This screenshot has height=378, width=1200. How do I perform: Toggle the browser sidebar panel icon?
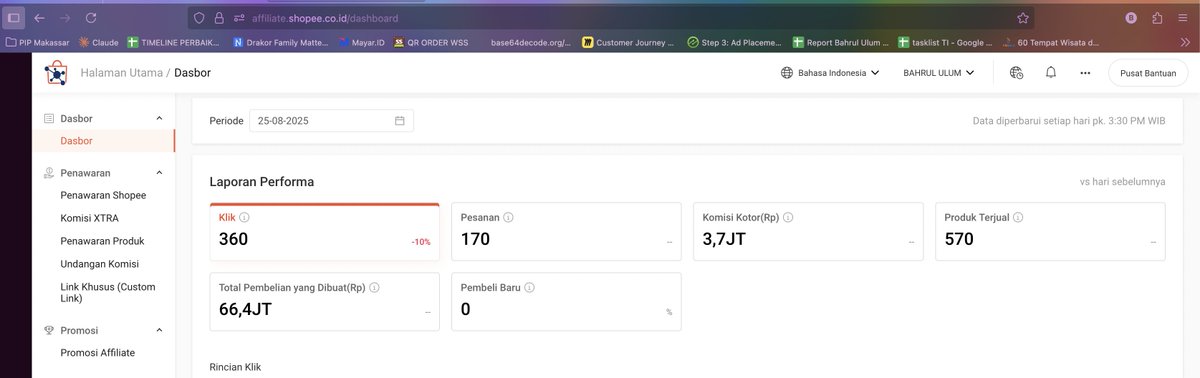tap(14, 18)
